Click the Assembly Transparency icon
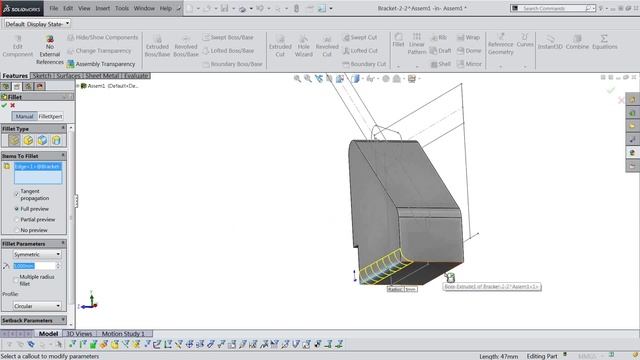The image size is (640, 360). (x=71, y=64)
